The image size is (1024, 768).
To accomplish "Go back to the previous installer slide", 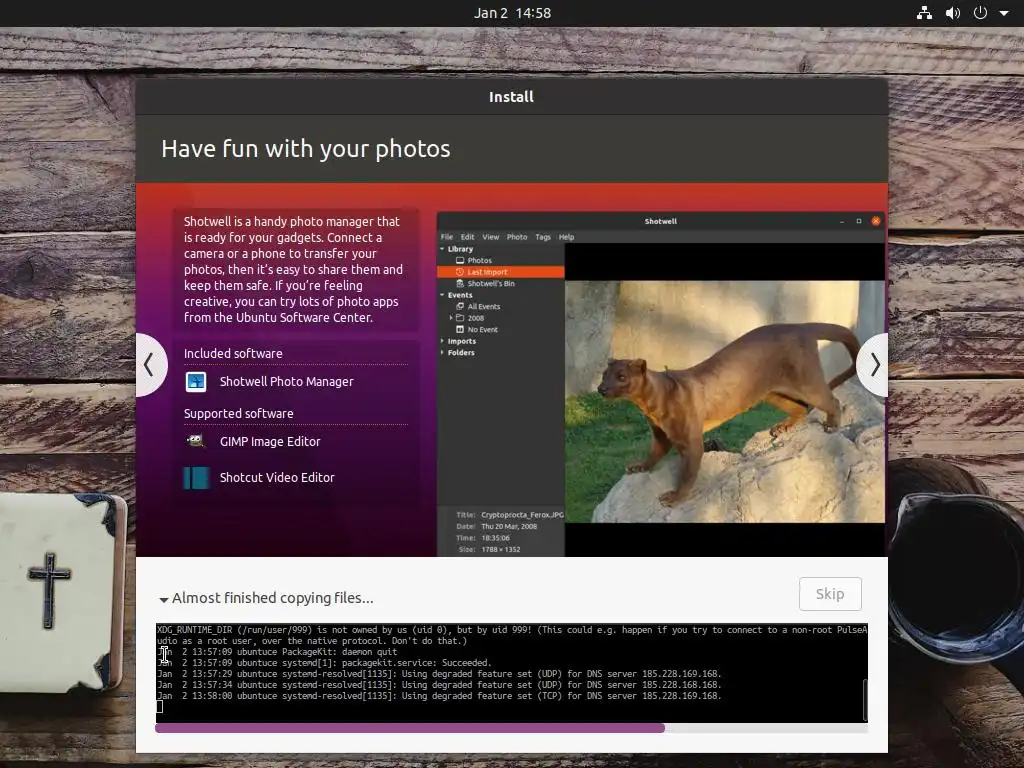I will click(150, 364).
